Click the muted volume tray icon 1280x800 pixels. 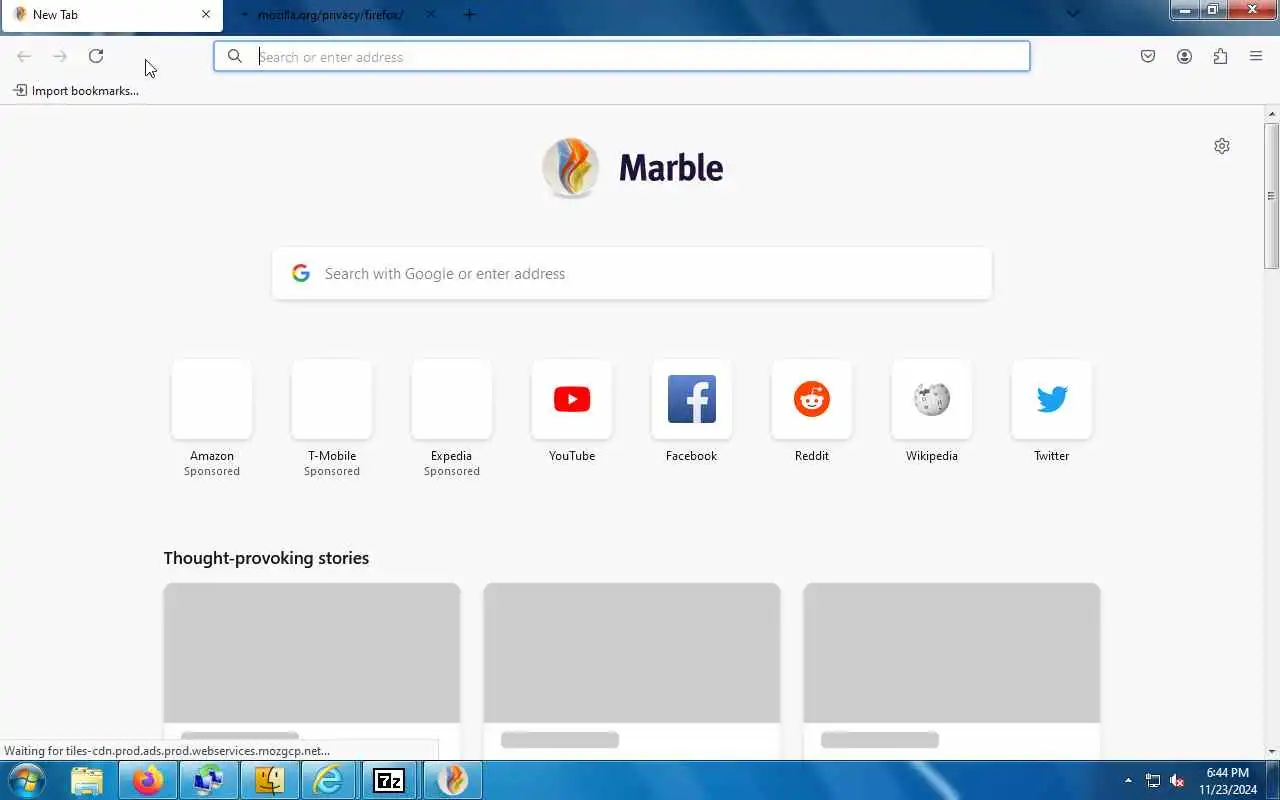1178,780
